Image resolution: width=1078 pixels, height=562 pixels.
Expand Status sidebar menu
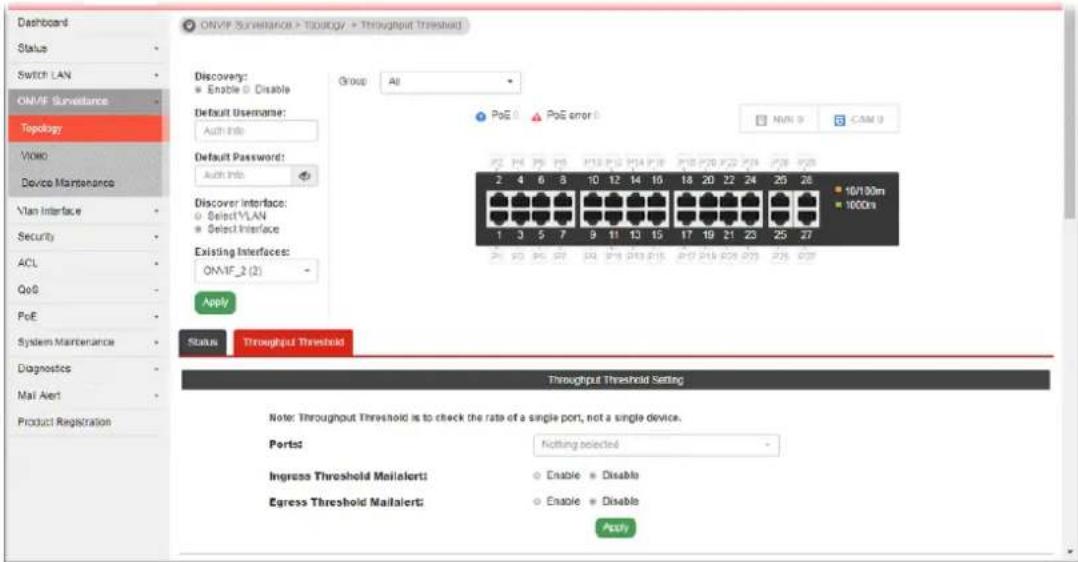coord(86,49)
